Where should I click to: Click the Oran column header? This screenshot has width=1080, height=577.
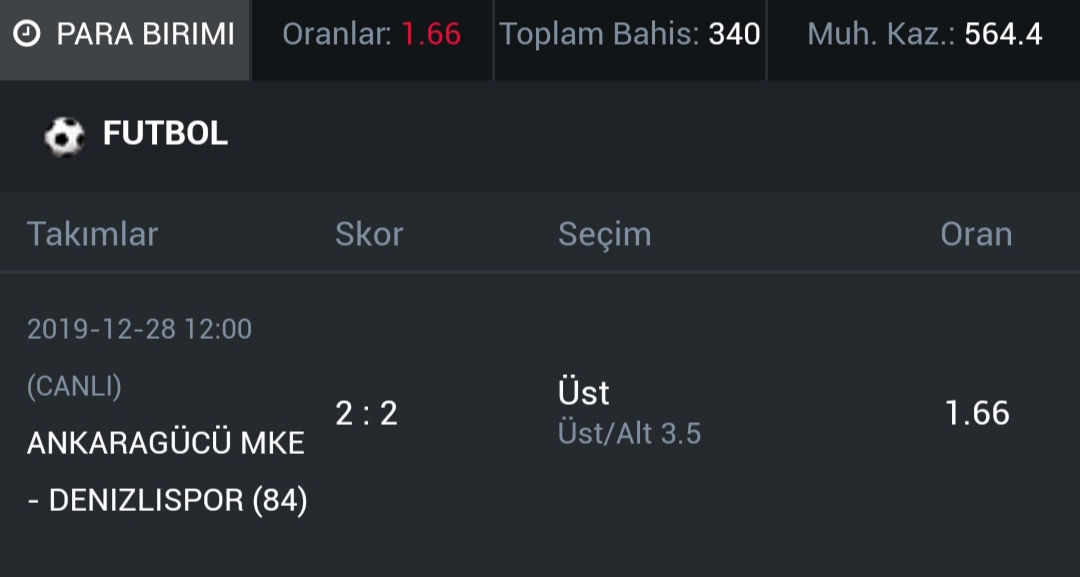pyautogui.click(x=976, y=234)
